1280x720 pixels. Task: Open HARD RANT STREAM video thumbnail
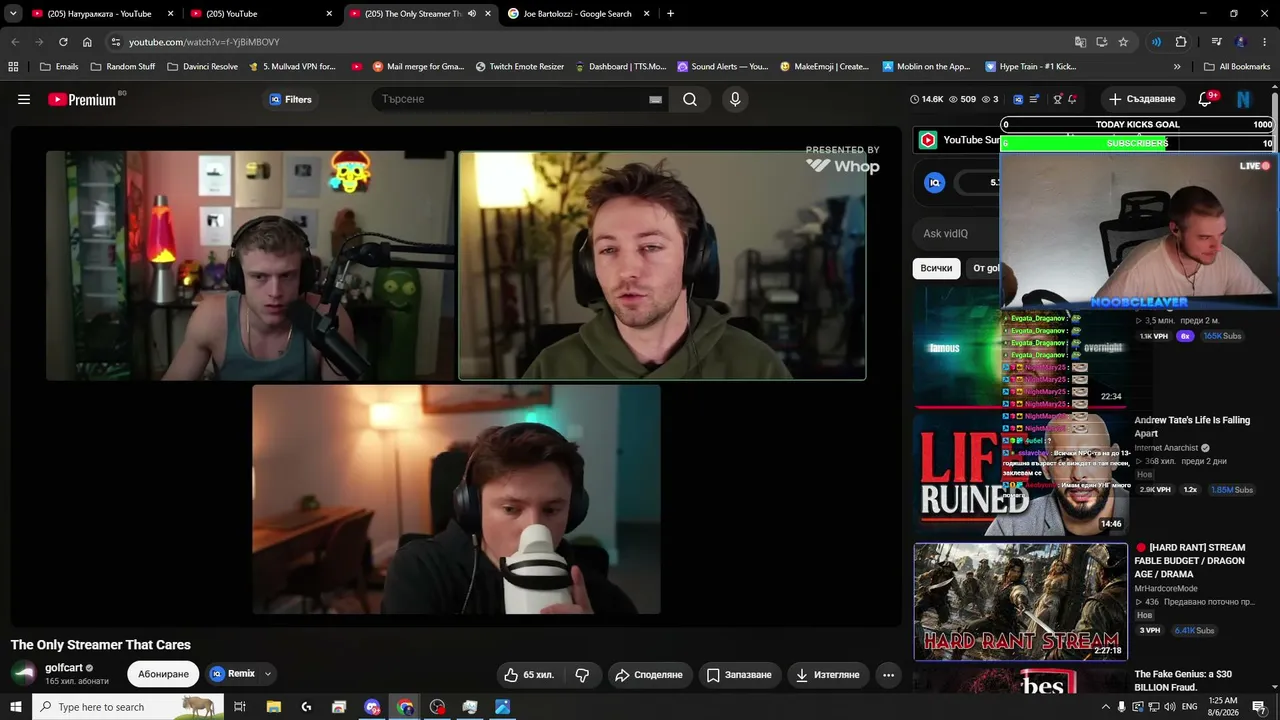(x=1021, y=602)
